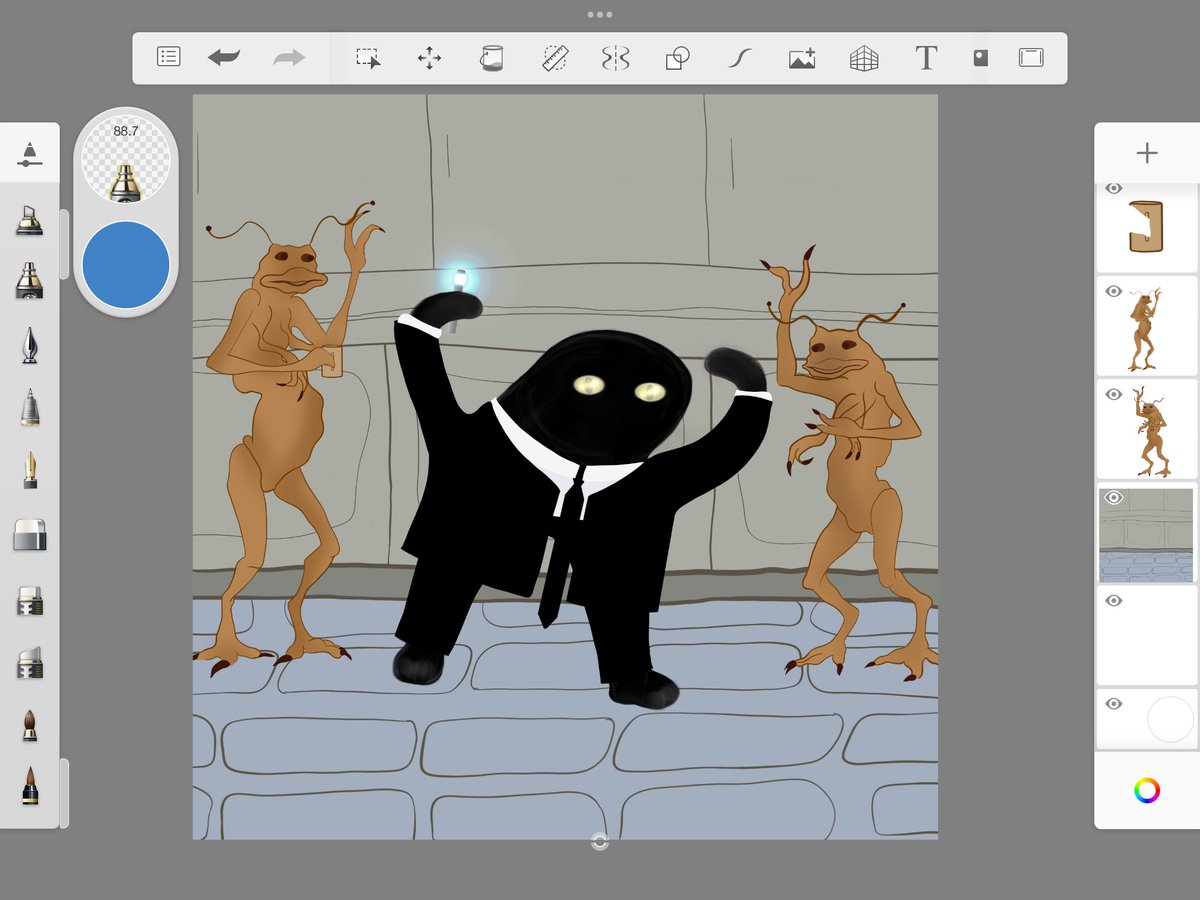Toggle the full-screen UI frame icon

click(1031, 58)
